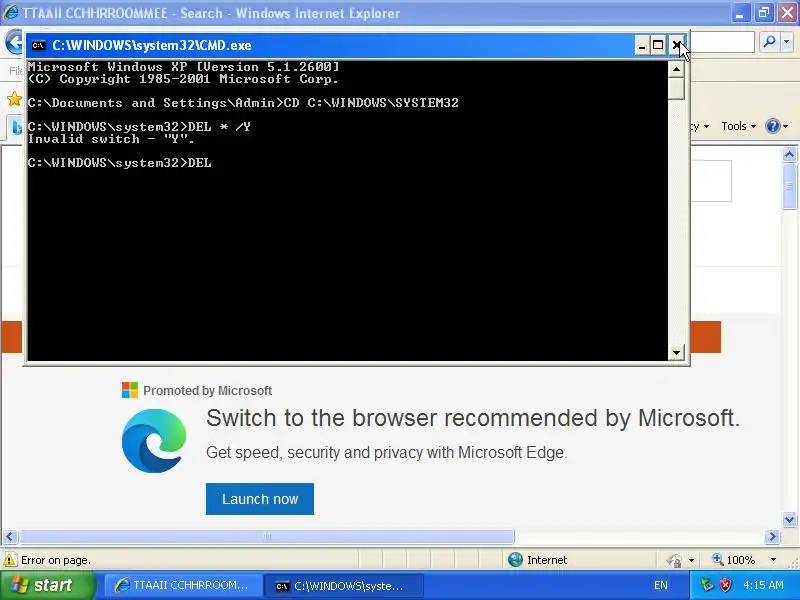800x600 pixels.
Task: Click the 'Invalid switch - "Y".' line in CMD
Action: tap(111, 139)
